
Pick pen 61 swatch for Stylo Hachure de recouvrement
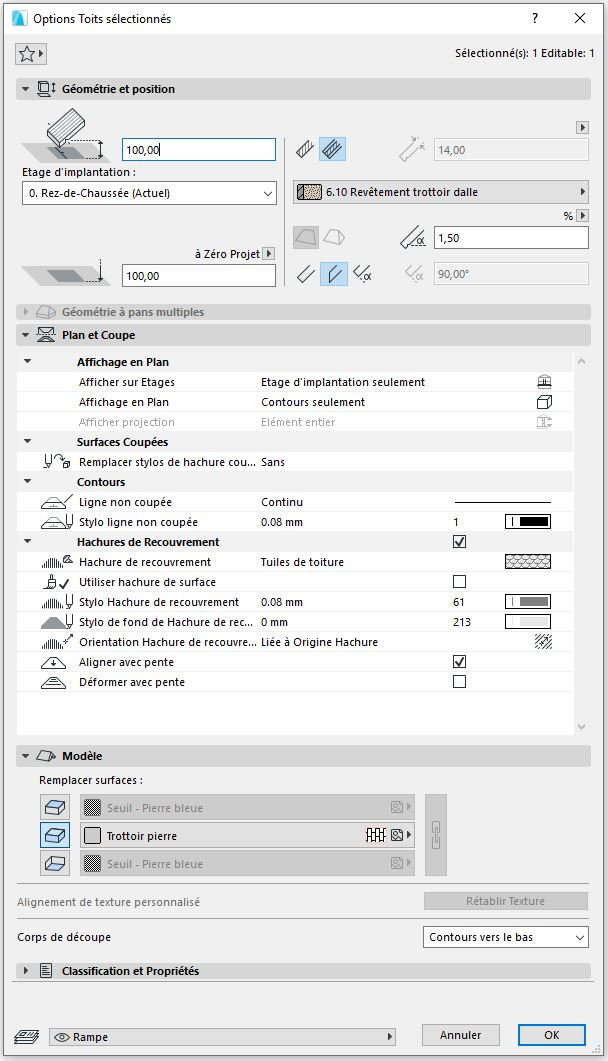click(528, 602)
